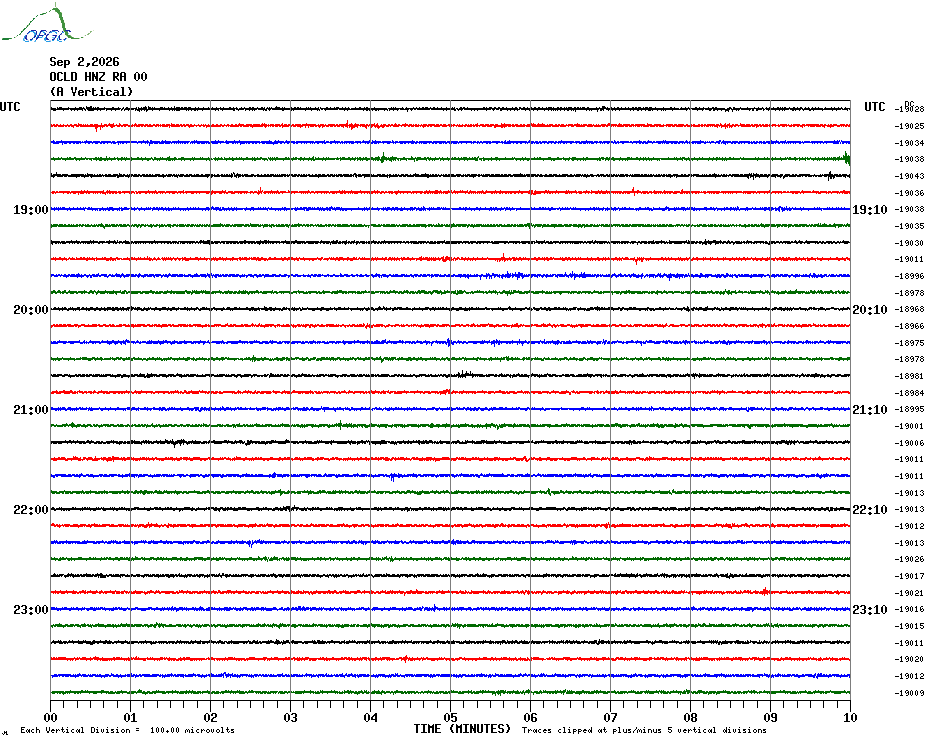Click the (A Vertical) channel label

(x=91, y=92)
